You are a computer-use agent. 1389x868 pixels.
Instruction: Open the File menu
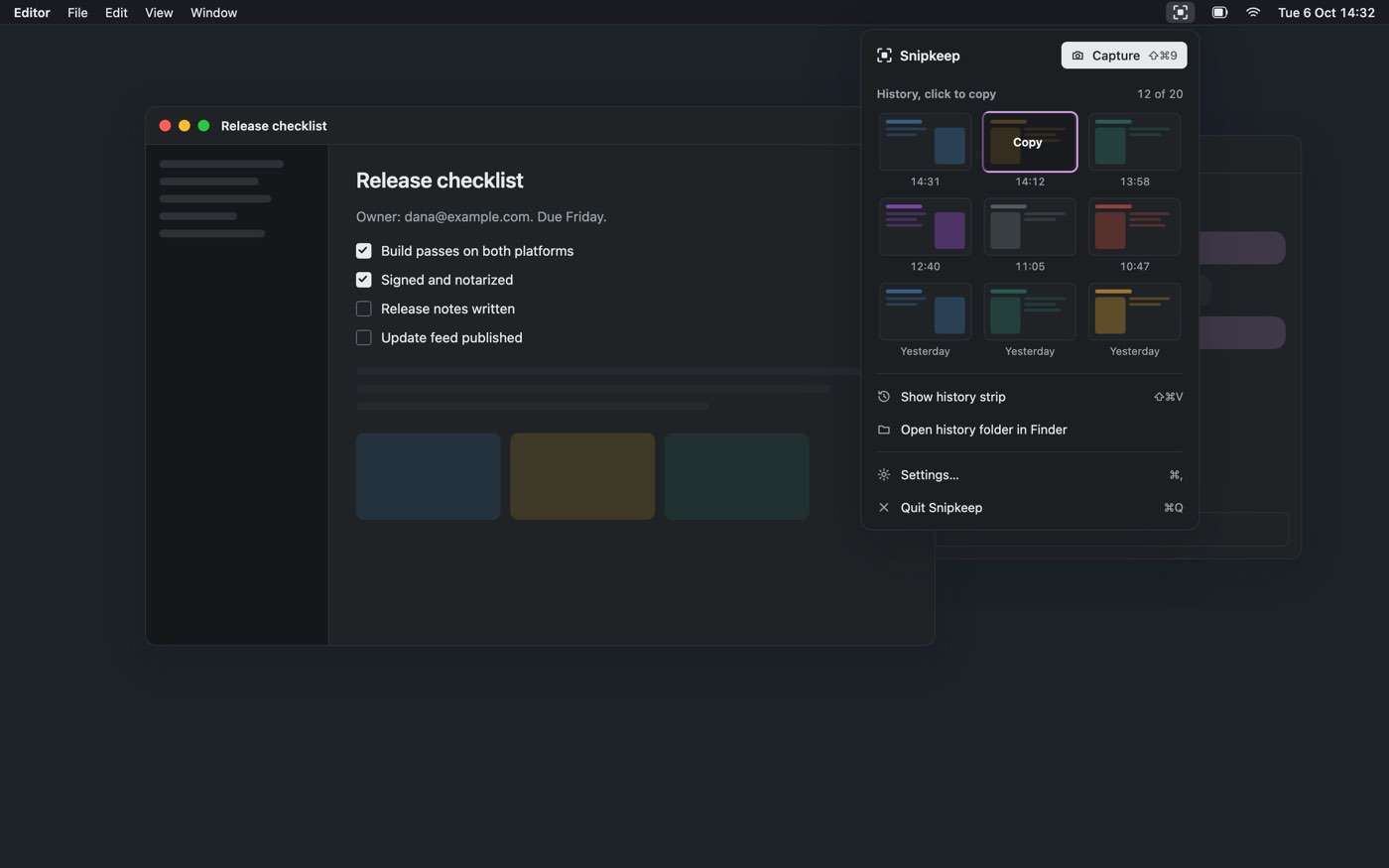click(x=77, y=13)
